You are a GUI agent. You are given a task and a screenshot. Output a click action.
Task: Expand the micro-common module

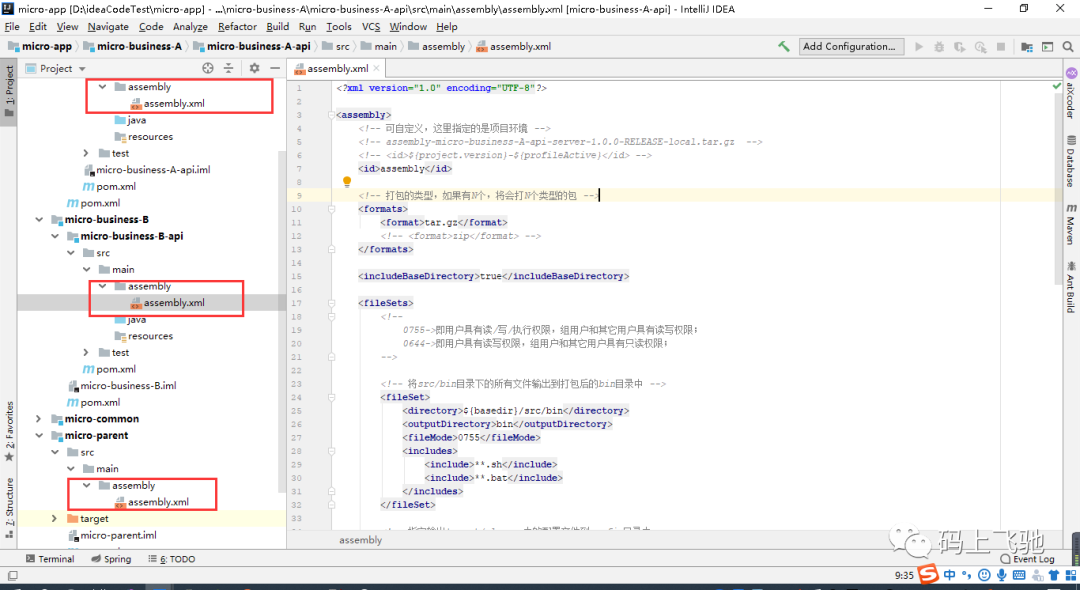click(39, 419)
